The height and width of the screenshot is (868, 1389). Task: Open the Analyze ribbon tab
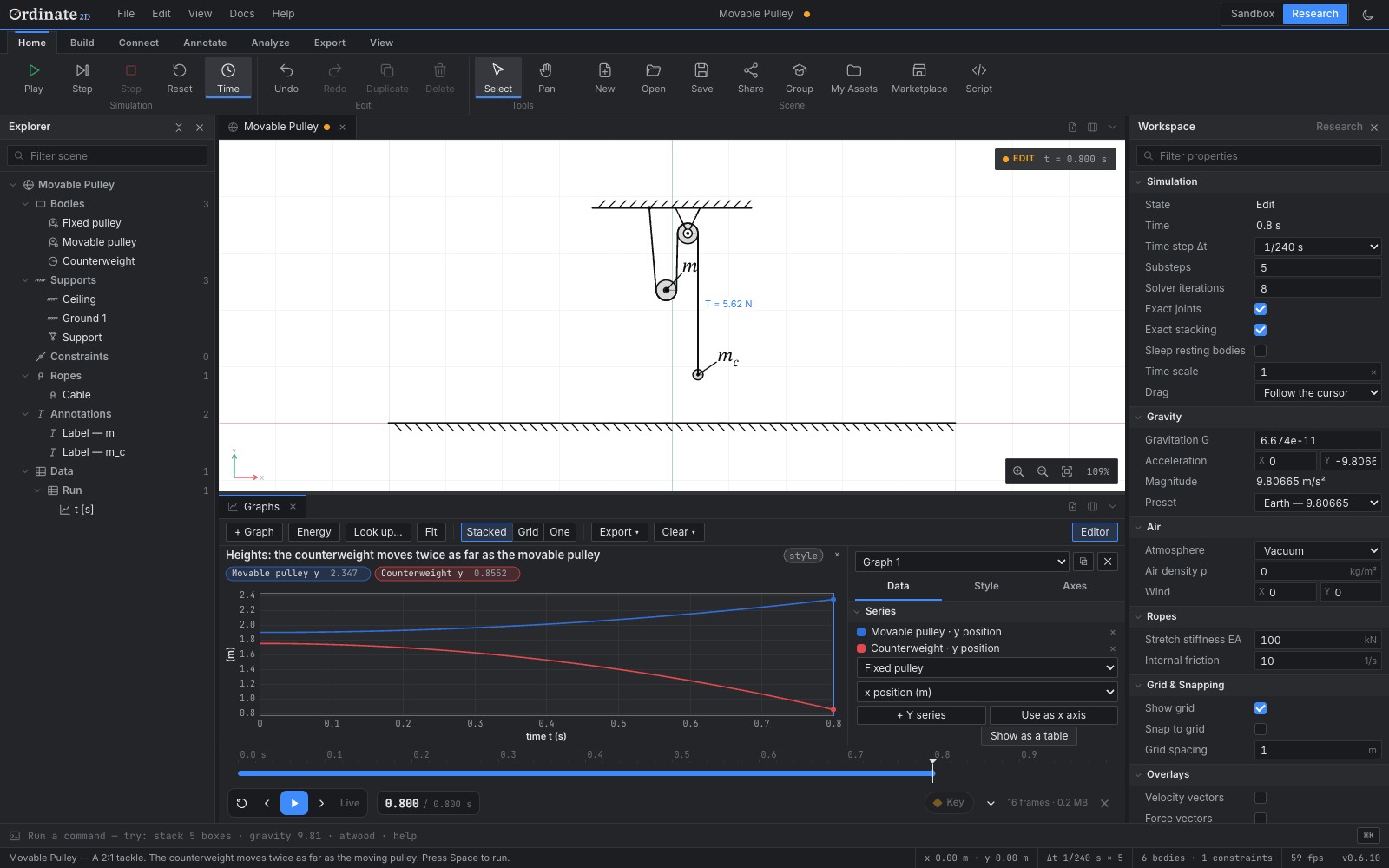click(x=271, y=43)
